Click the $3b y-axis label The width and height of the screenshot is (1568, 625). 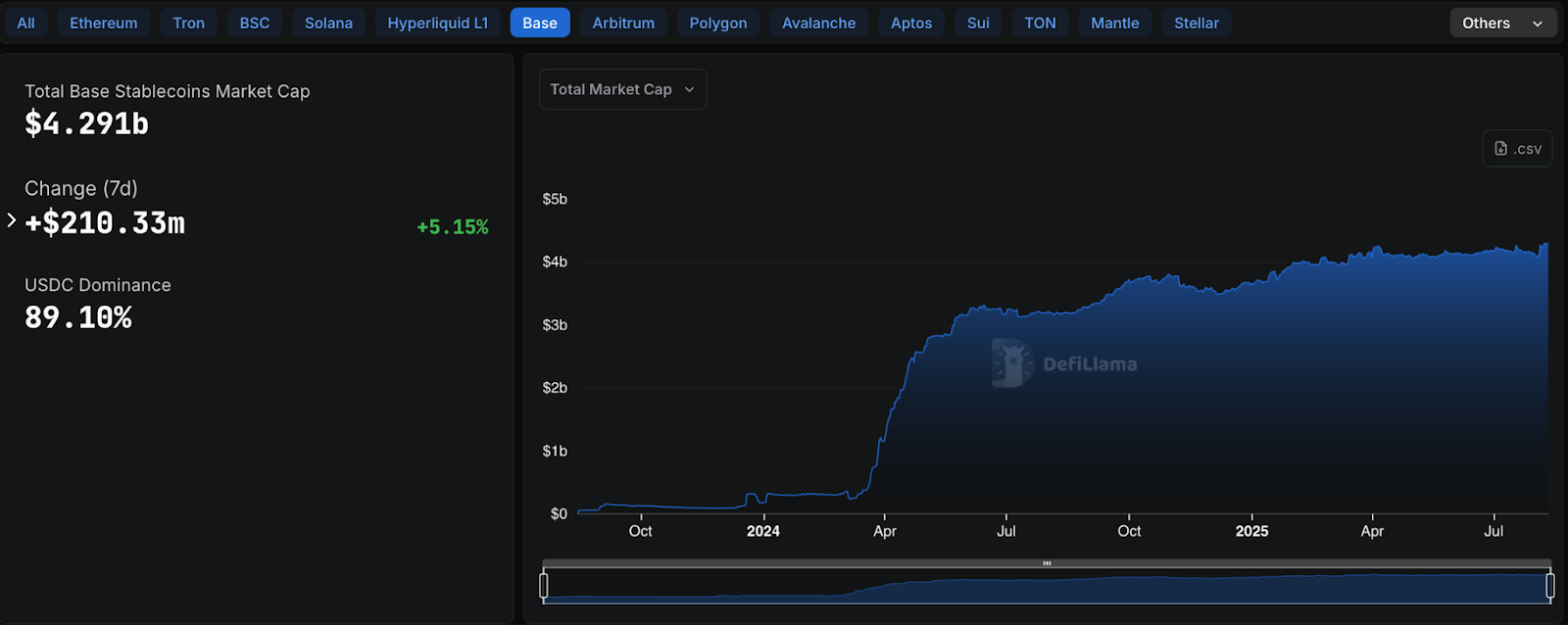coord(555,324)
